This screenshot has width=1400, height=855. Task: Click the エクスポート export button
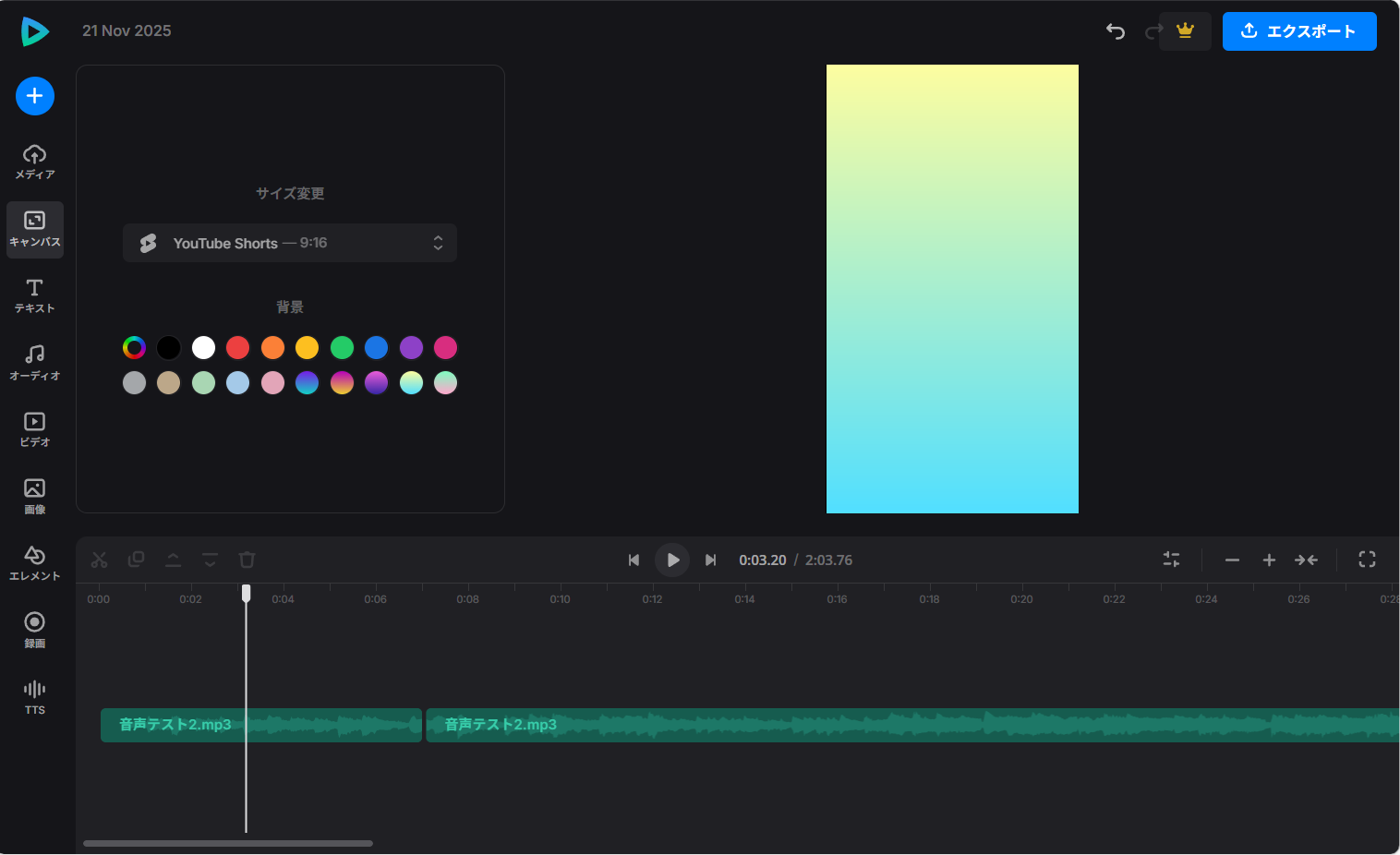coord(1299,31)
